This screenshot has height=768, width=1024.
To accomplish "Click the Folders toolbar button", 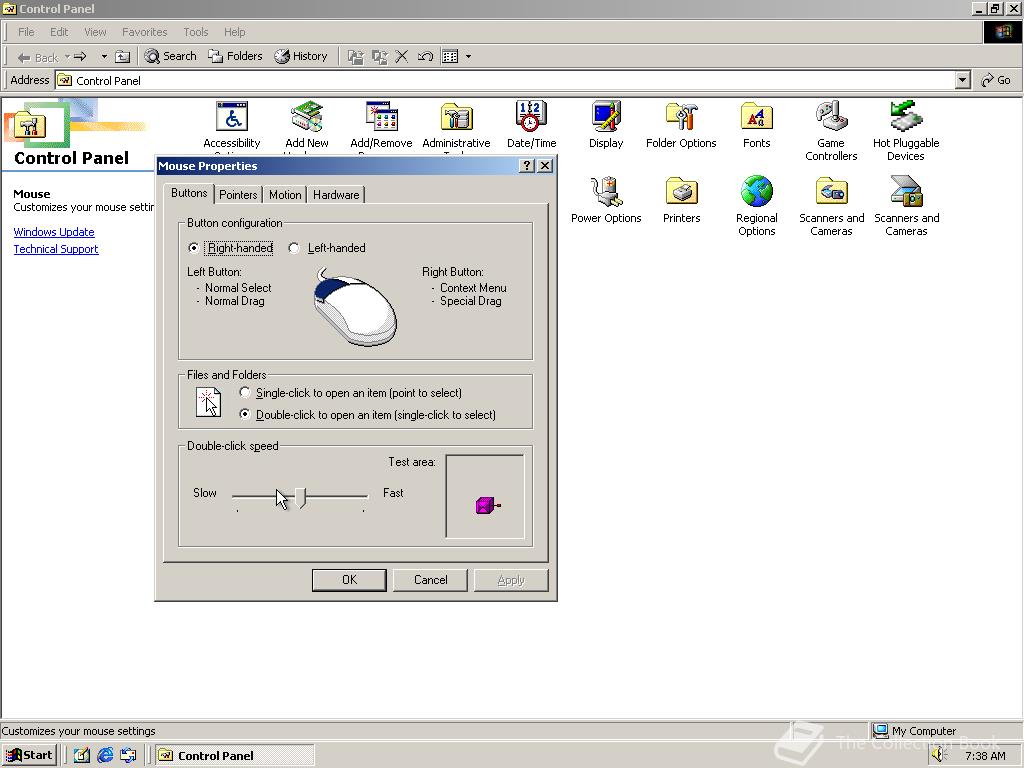I will tap(235, 56).
